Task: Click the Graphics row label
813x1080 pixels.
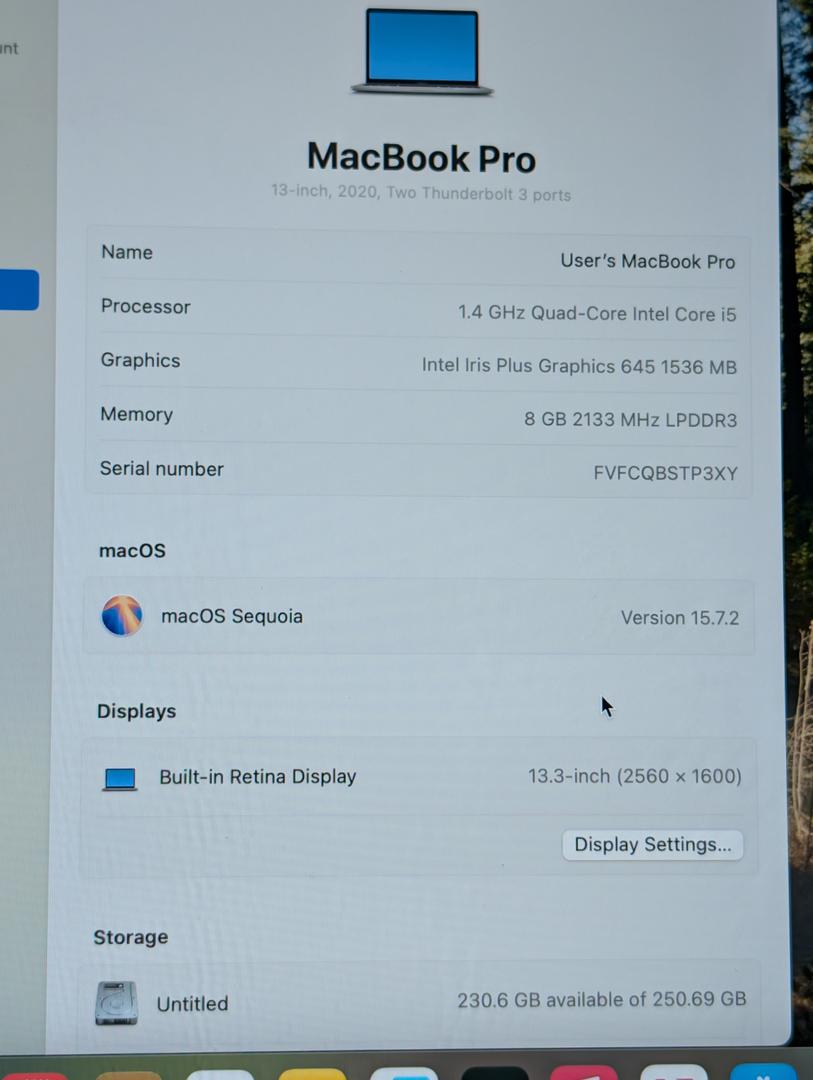Action: point(141,360)
